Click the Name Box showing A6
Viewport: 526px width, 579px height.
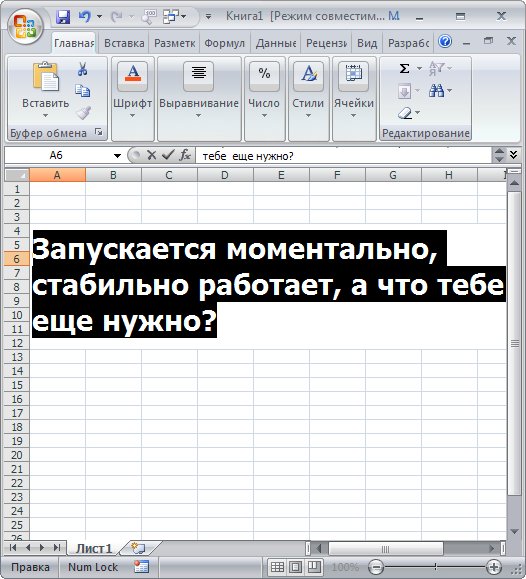57,155
